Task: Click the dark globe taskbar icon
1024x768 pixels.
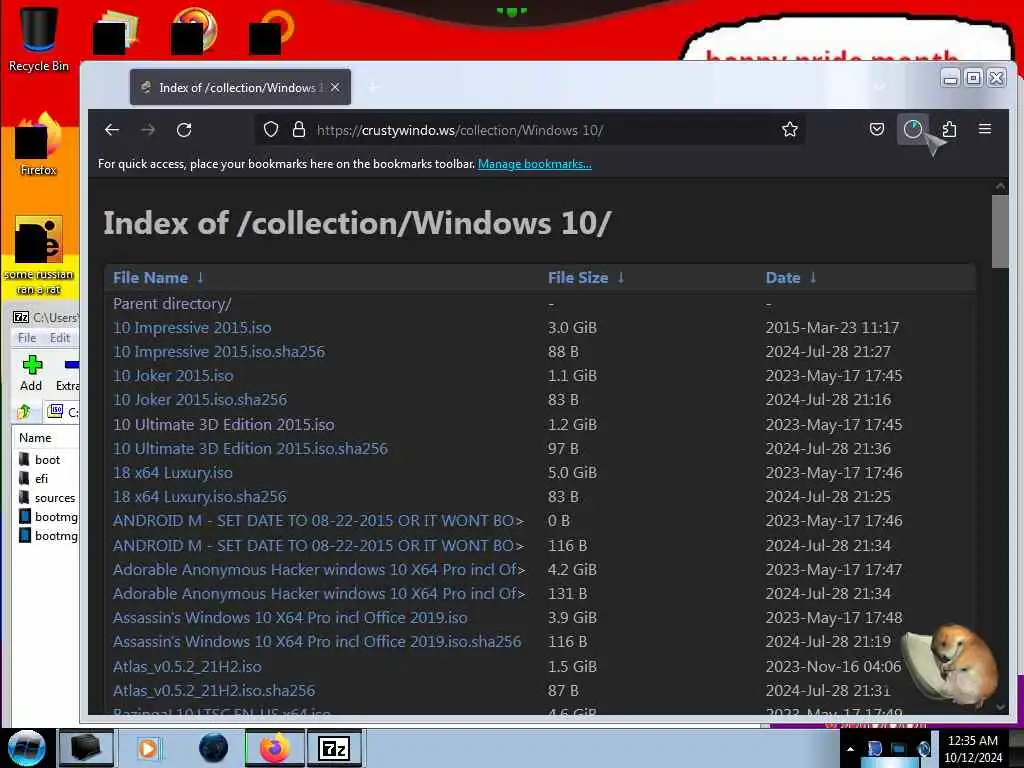Action: click(214, 748)
